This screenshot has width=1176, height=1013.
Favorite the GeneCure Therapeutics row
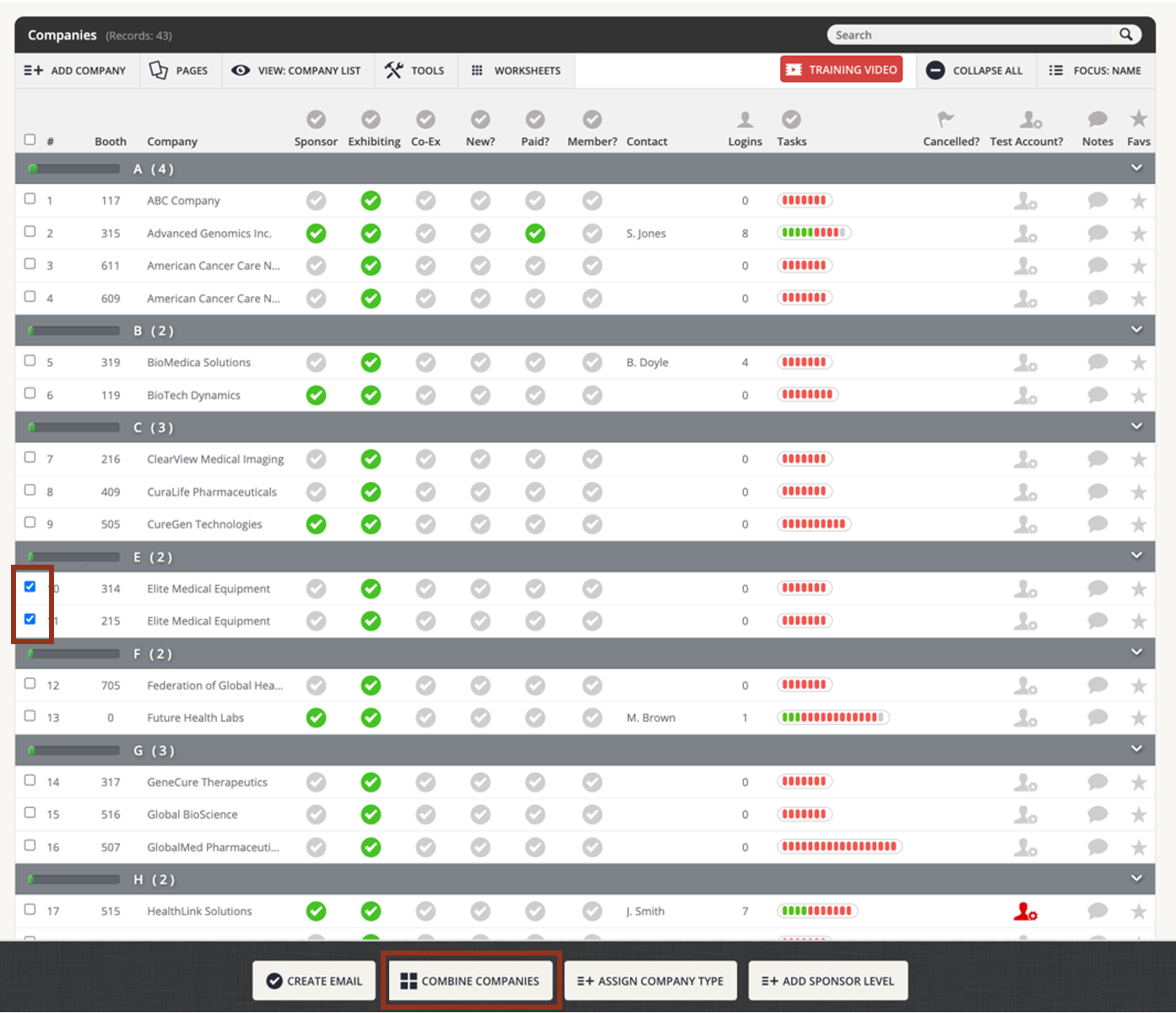point(1139,783)
